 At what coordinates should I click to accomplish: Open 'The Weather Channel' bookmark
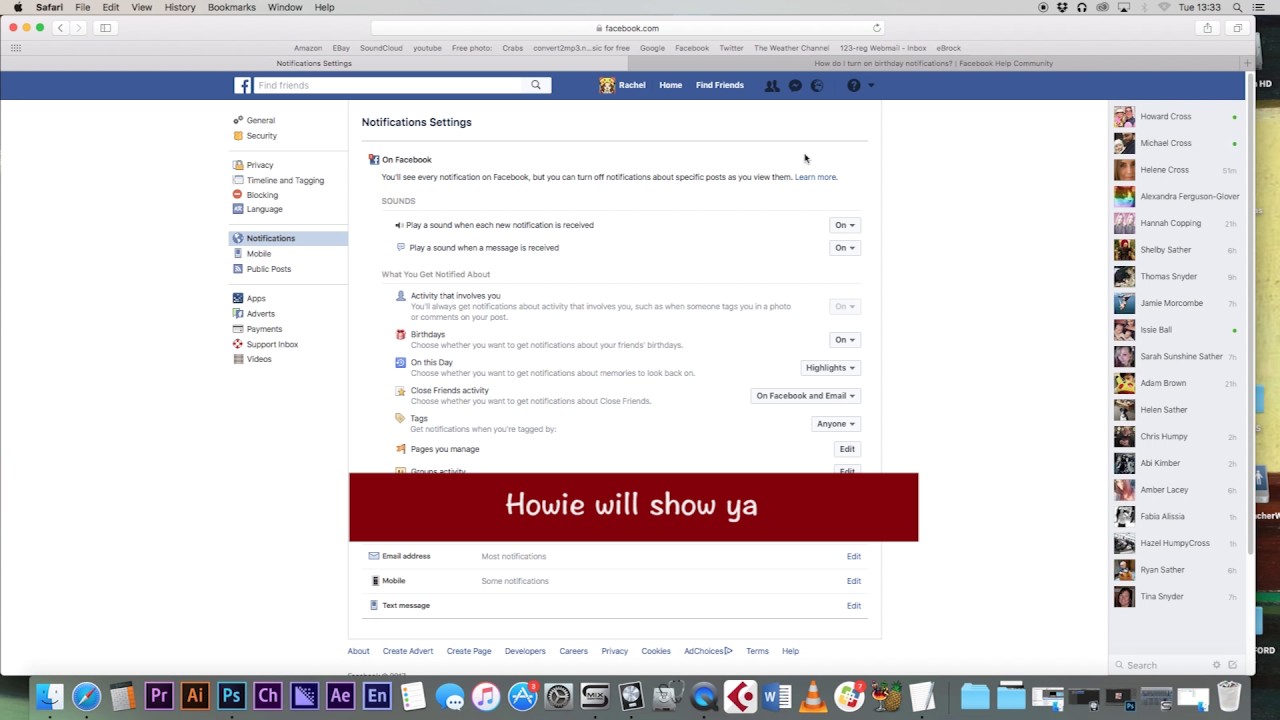[x=792, y=48]
